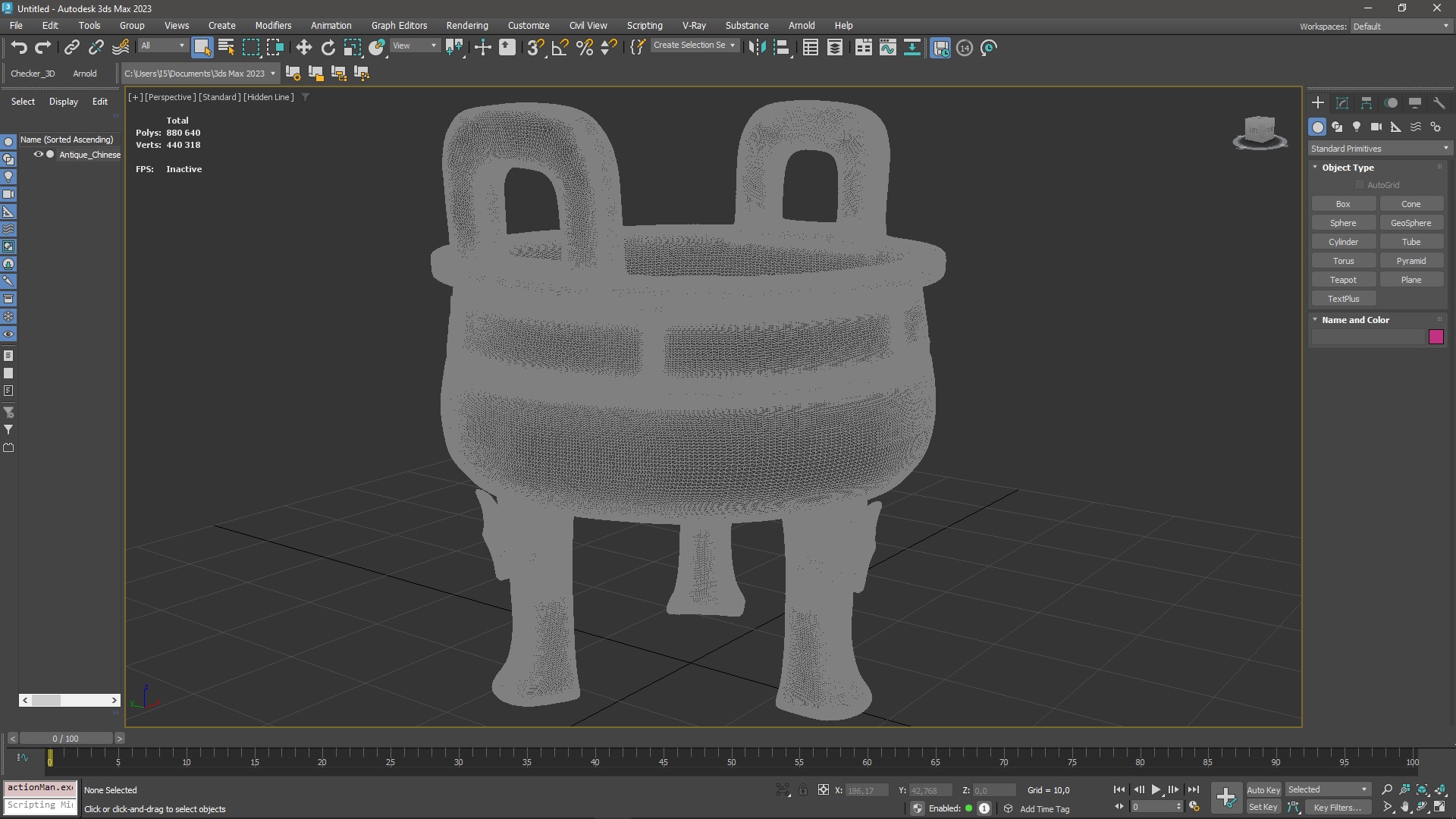Switch to Lights category in Create panel
The image size is (1456, 819).
click(x=1357, y=127)
